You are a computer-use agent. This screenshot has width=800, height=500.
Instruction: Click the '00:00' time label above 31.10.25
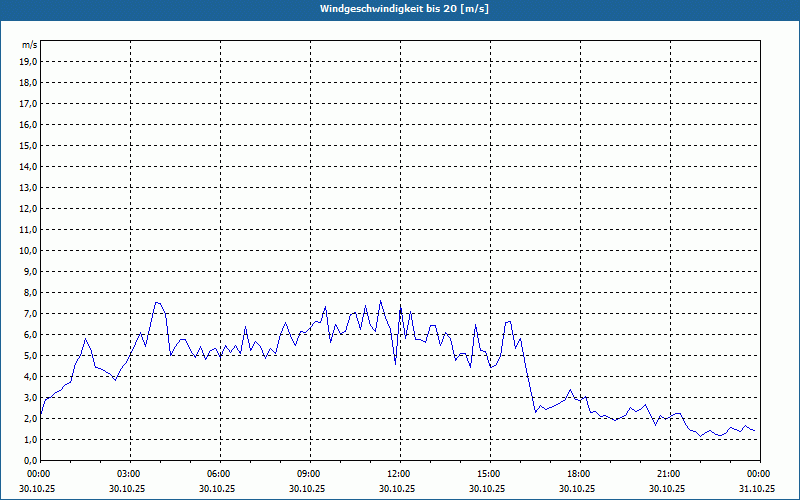(x=758, y=474)
